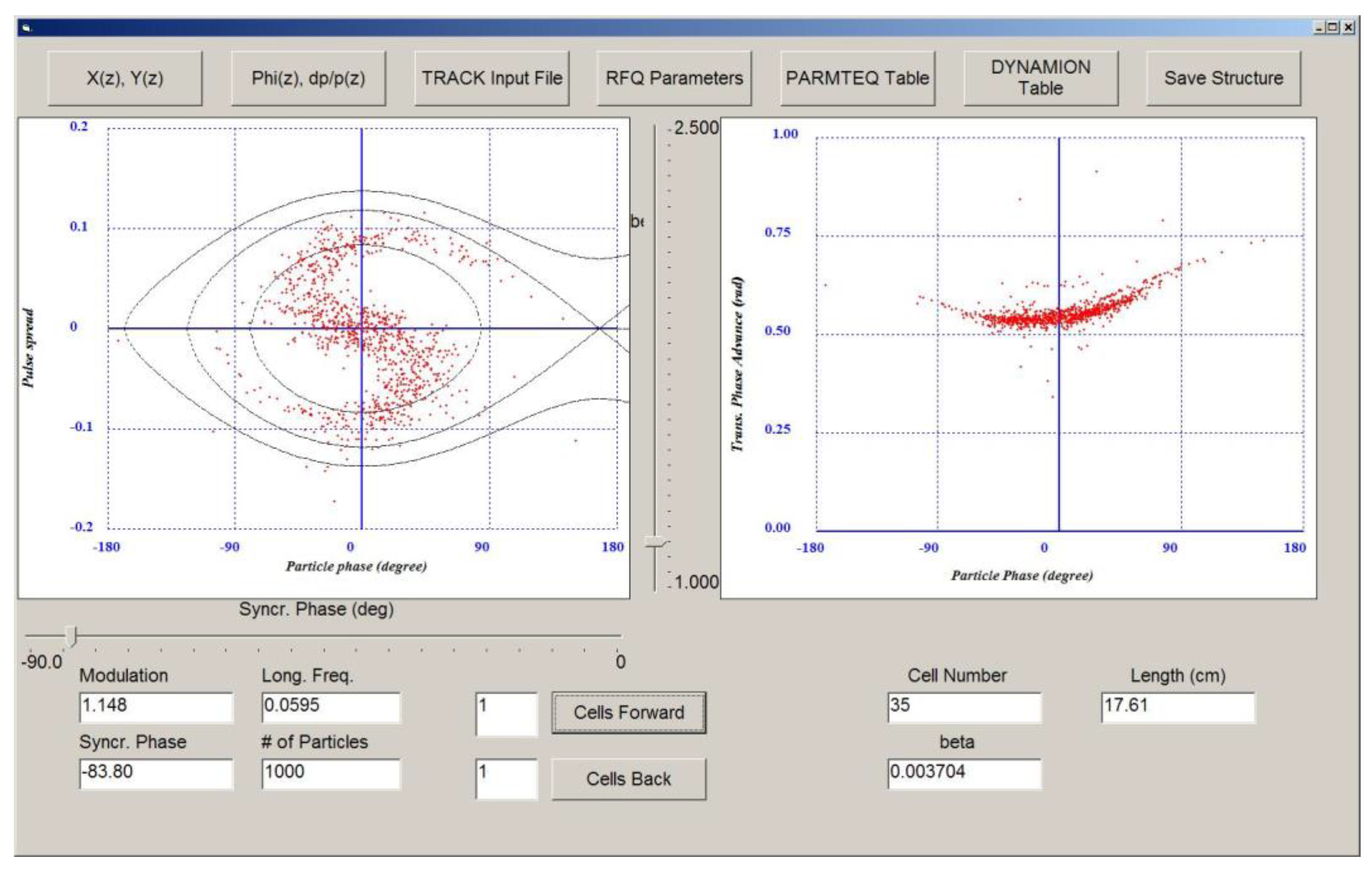Focus the Long. Freq. text box
Viewport: 1372px width, 872px height.
pyautogui.click(x=331, y=707)
